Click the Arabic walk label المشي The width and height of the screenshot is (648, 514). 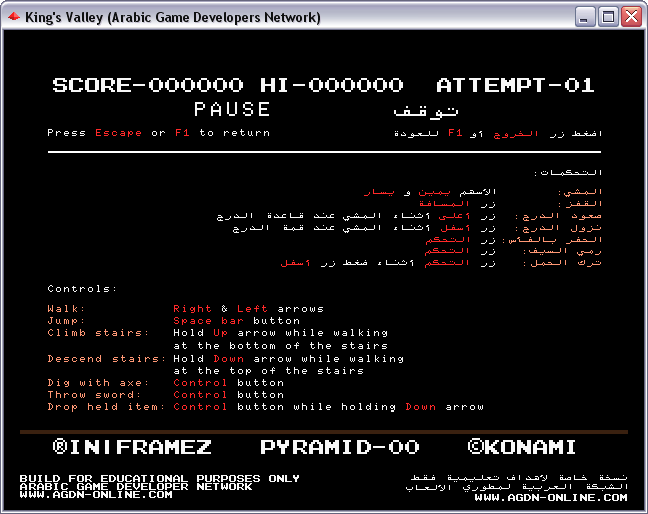579,192
